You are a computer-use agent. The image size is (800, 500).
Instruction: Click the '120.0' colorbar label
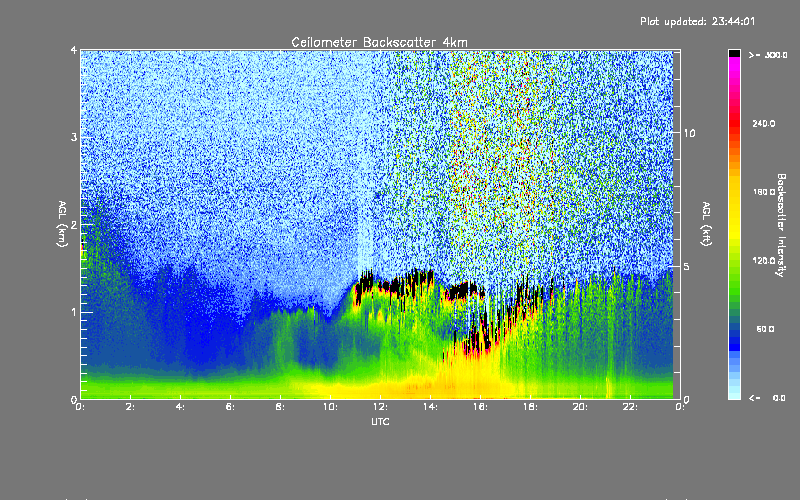[764, 261]
